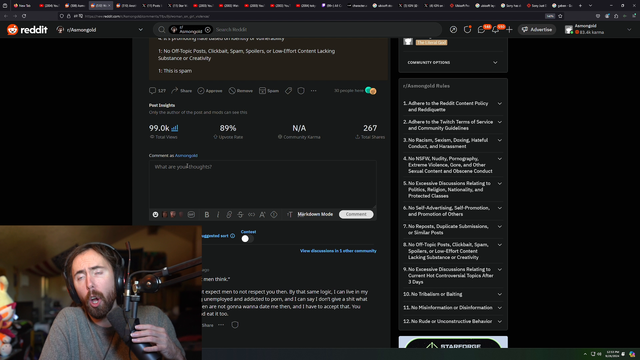Image resolution: width=640 pixels, height=360 pixels.
Task: Click the 30 people here avatars
Action: pyautogui.click(x=371, y=91)
